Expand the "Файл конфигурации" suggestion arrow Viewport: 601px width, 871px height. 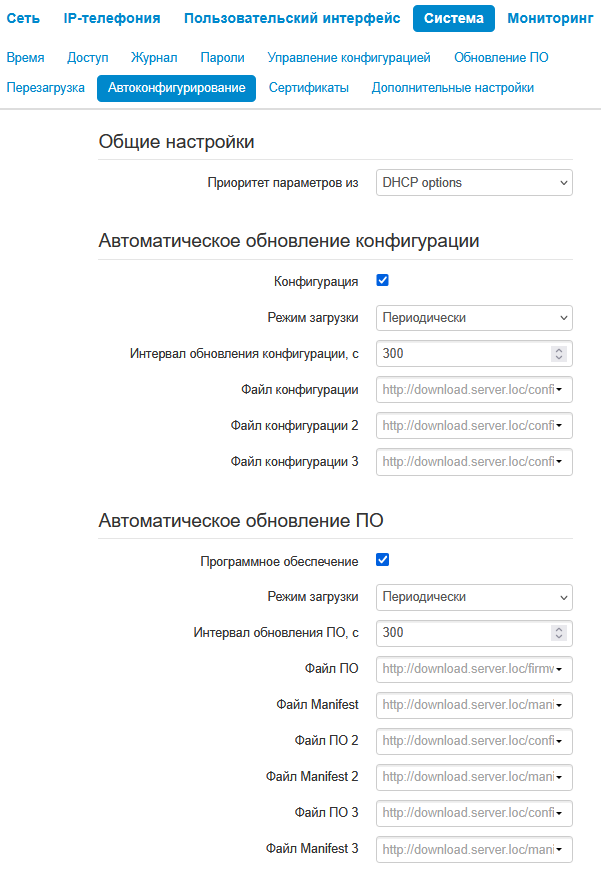559,390
